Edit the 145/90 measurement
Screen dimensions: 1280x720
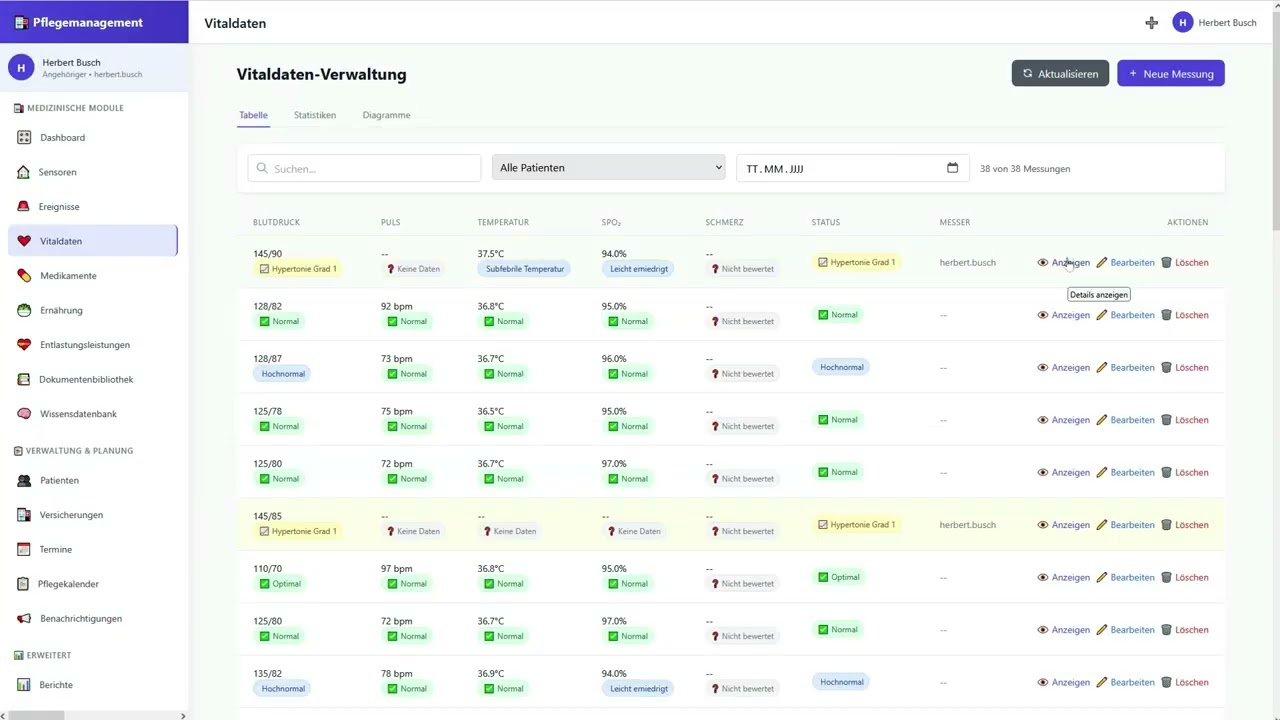pos(1125,263)
